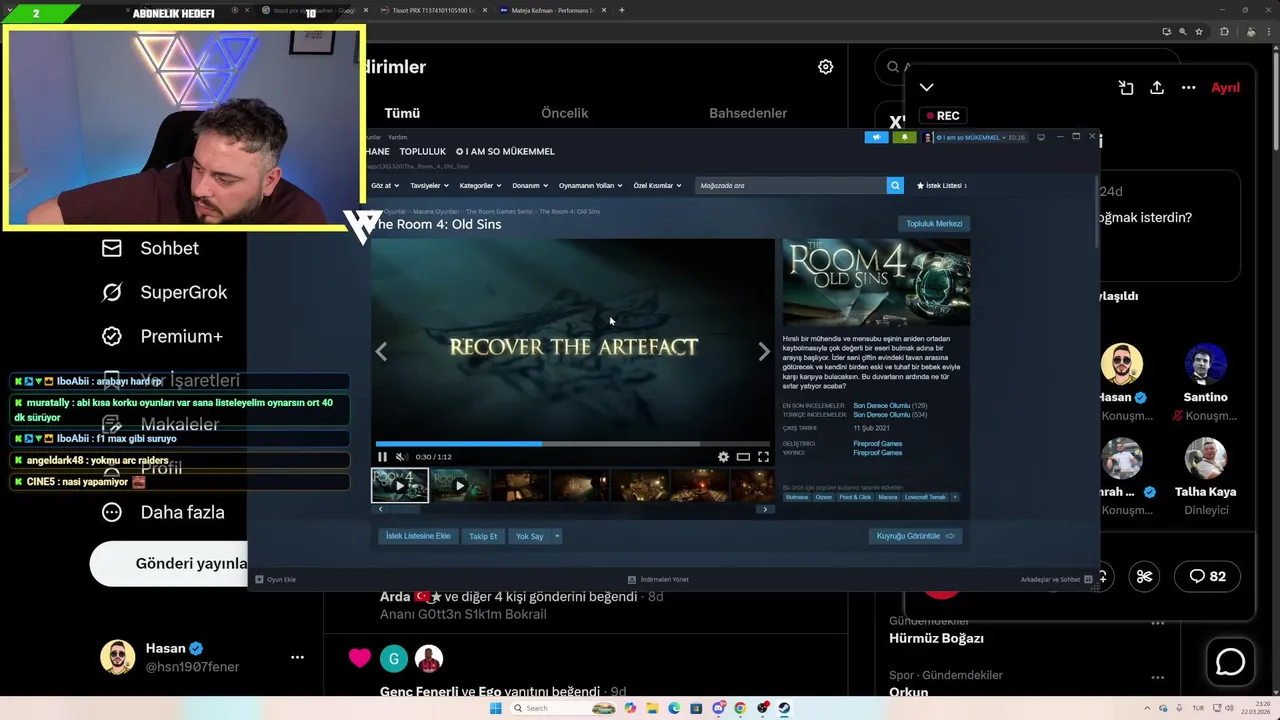Open SuperGrok in X sidebar
1280x720 pixels.
click(x=164, y=292)
